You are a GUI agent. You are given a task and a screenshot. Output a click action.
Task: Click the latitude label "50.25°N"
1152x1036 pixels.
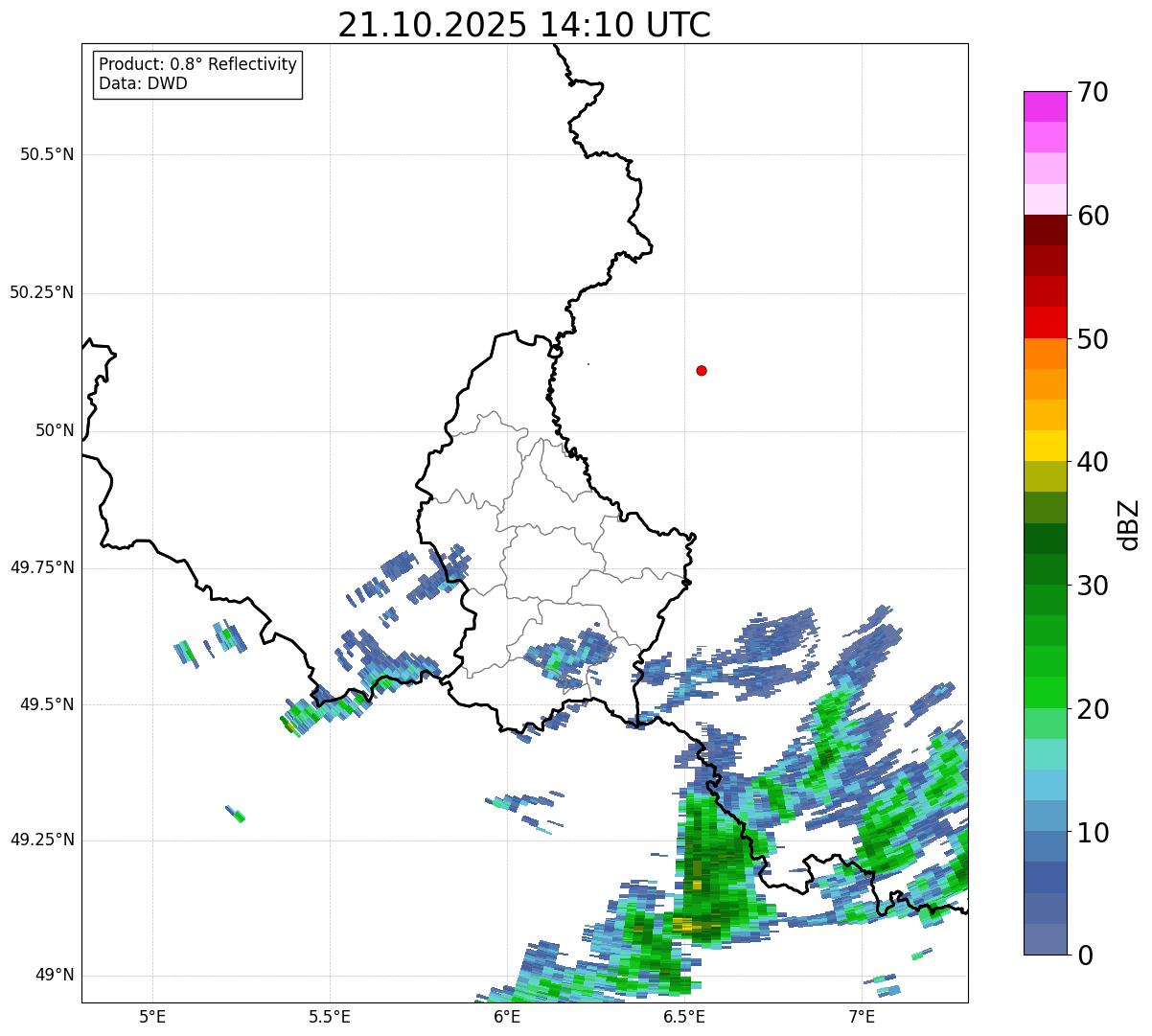(41, 292)
